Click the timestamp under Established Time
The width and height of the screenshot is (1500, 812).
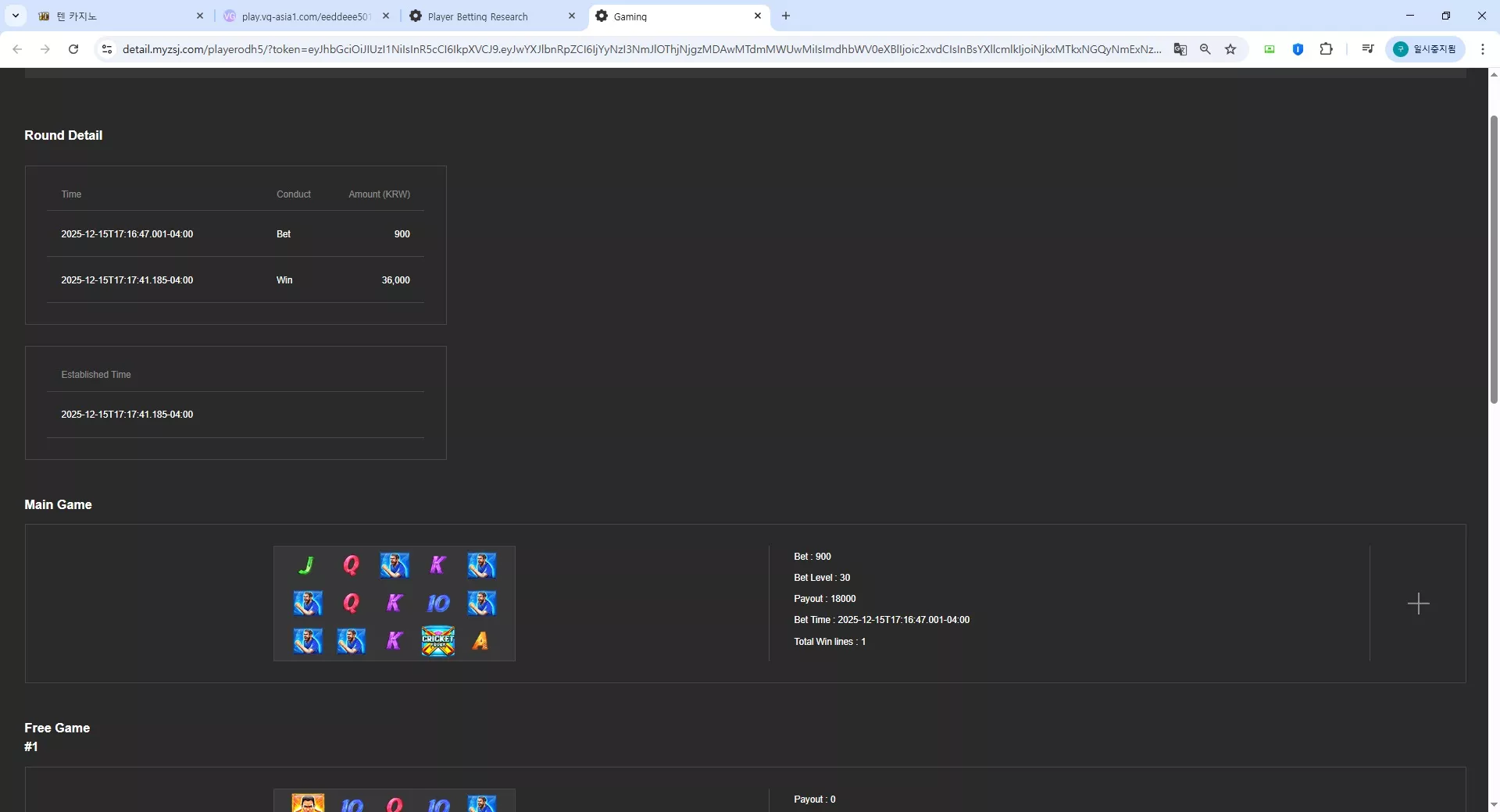coord(127,415)
